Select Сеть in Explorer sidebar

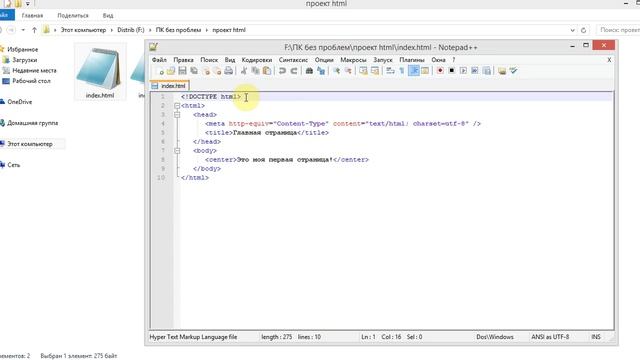tap(11, 165)
